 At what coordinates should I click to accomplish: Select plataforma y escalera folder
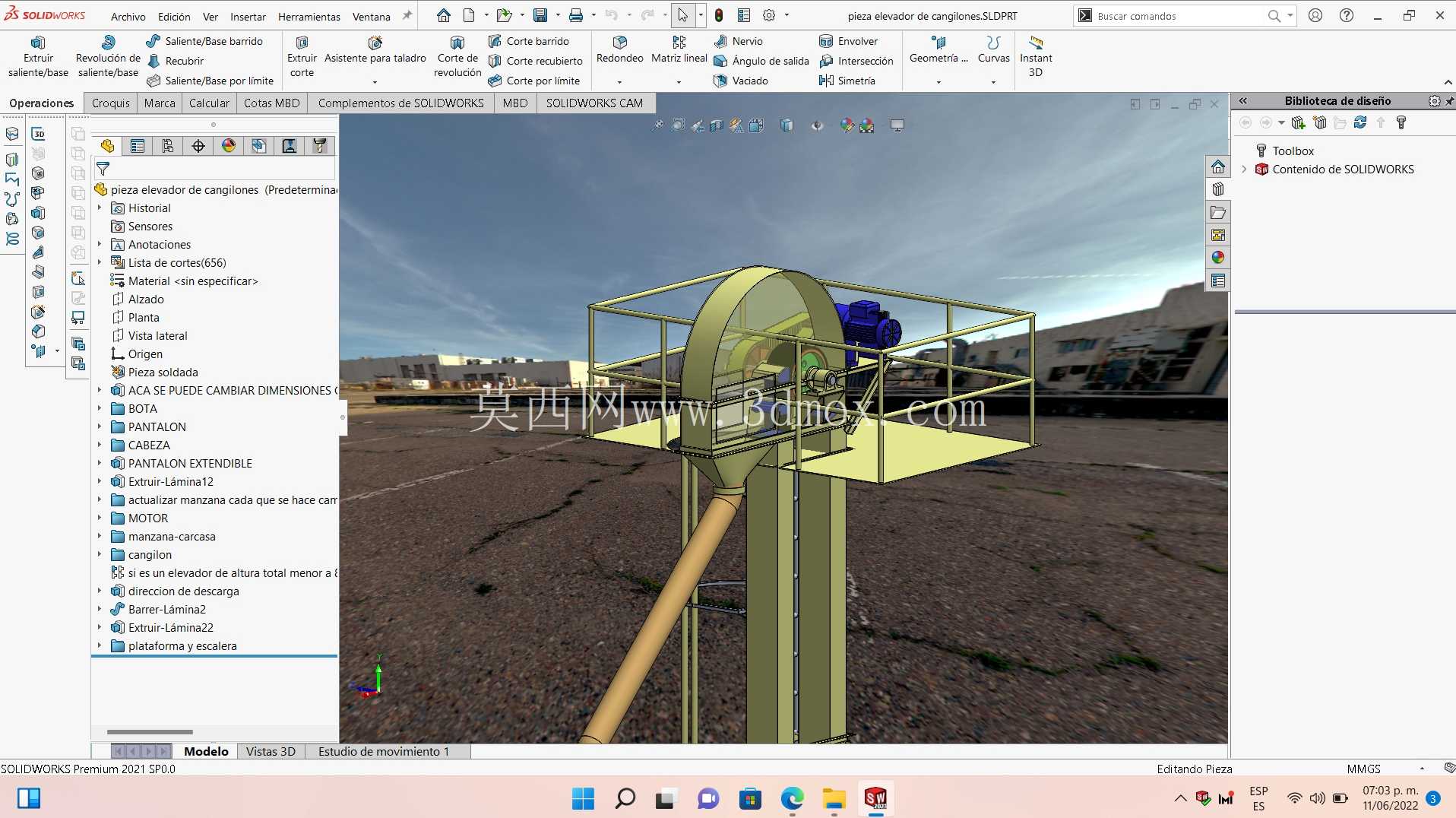coord(182,645)
